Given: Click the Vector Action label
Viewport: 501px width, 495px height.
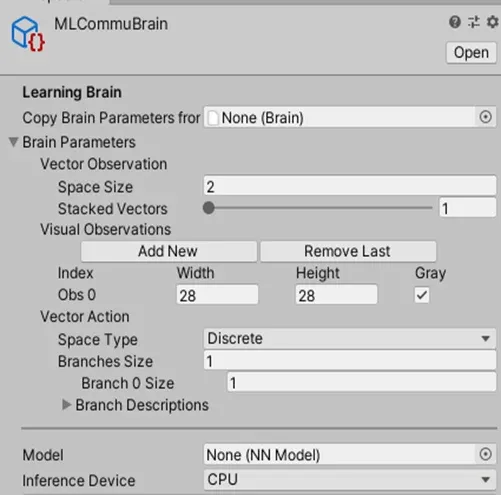Looking at the screenshot, I should pos(85,316).
